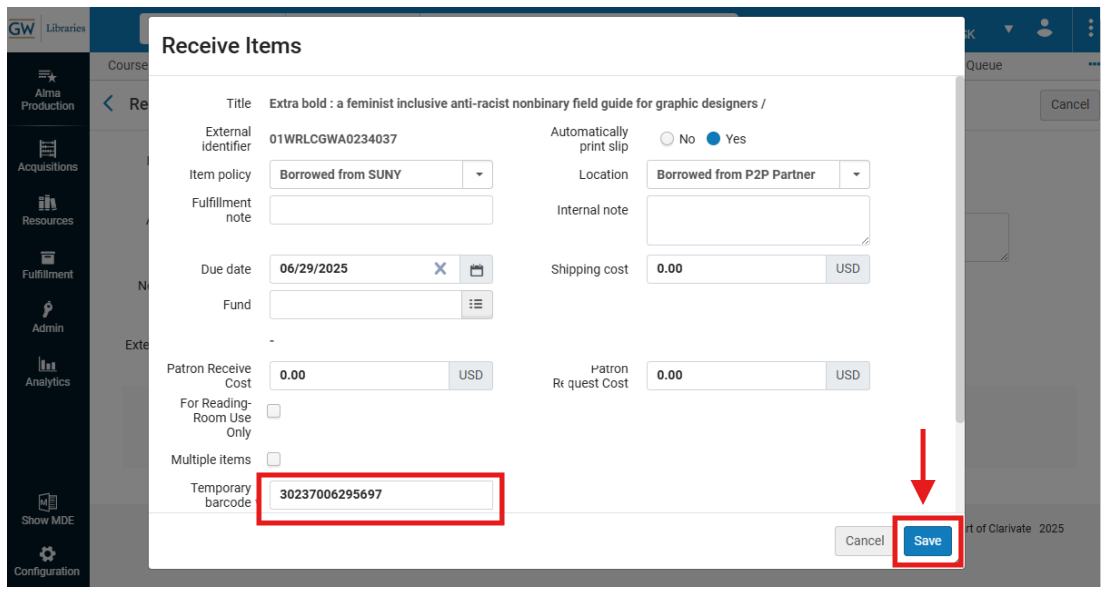Open the Acquisitions sidebar icon
The width and height of the screenshot is (1108, 597).
(47, 155)
